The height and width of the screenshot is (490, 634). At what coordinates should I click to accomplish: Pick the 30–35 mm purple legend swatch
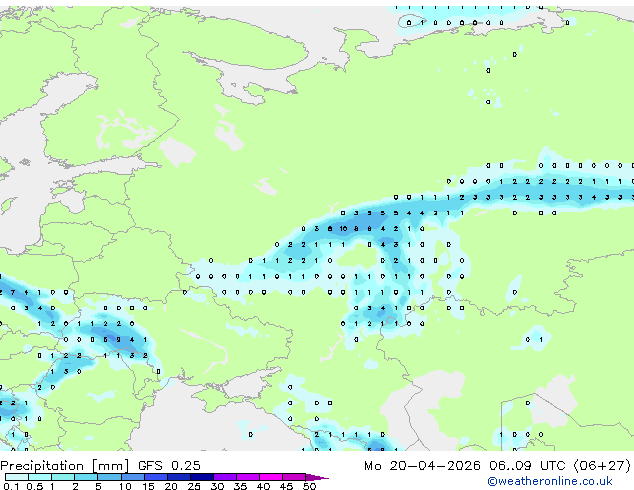(225, 477)
